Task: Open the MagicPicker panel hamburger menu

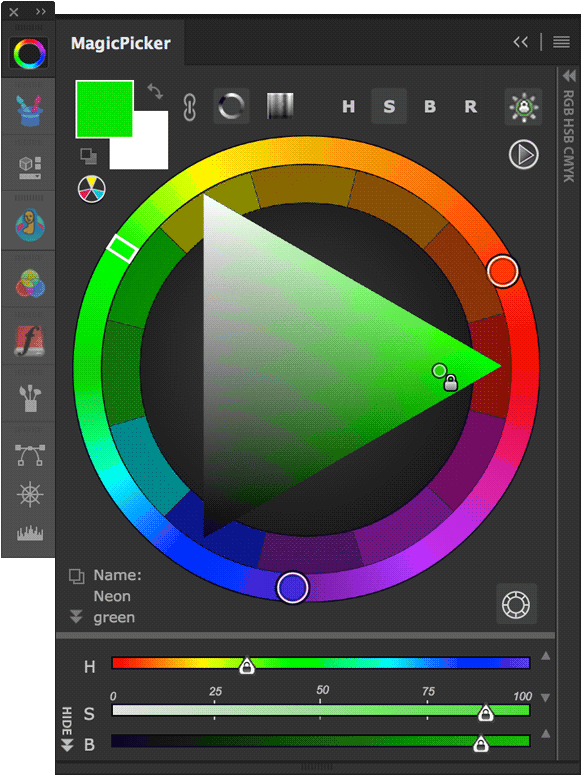Action: click(561, 42)
